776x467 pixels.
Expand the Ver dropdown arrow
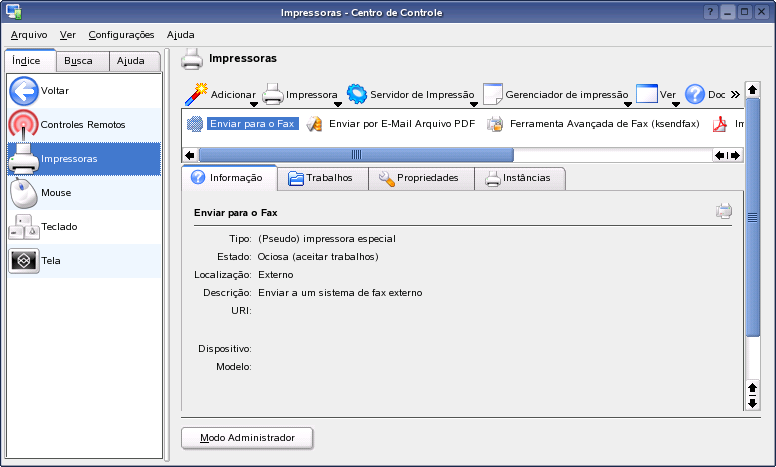click(x=676, y=104)
